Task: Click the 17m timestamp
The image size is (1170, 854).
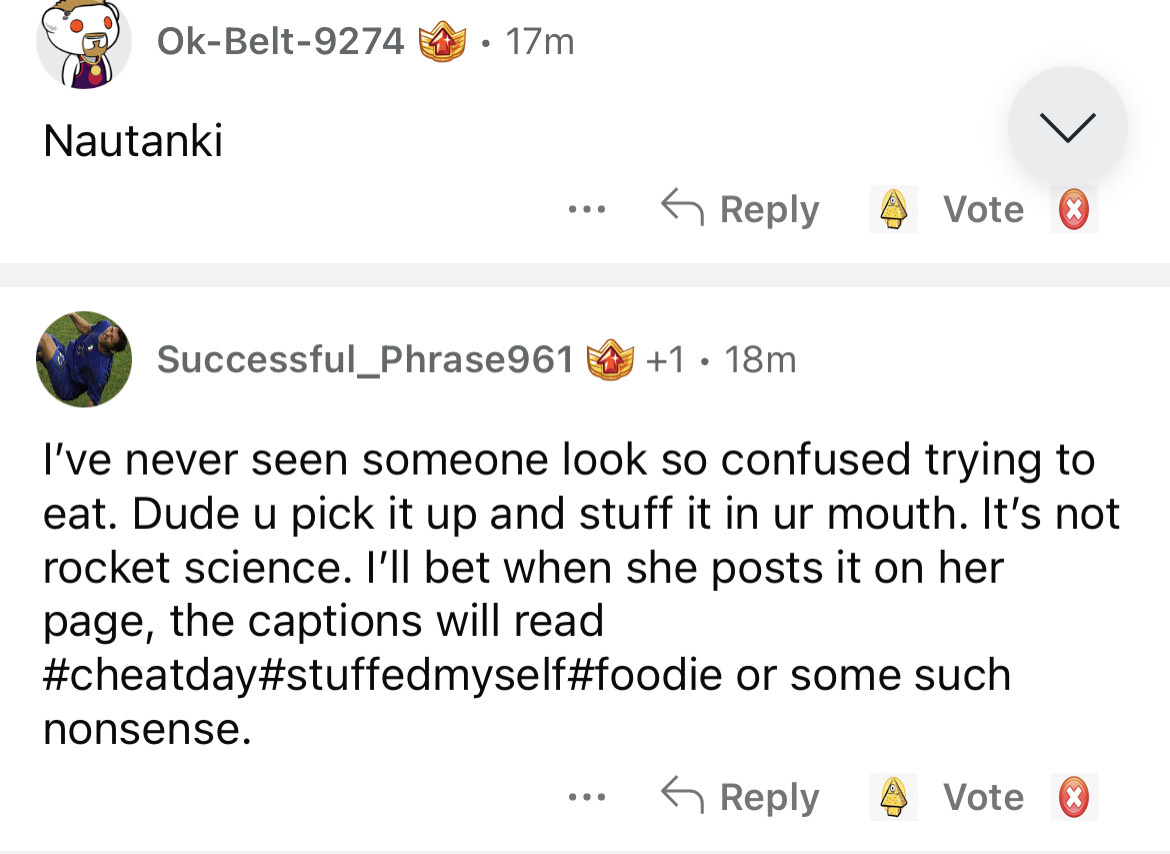Action: 540,42
